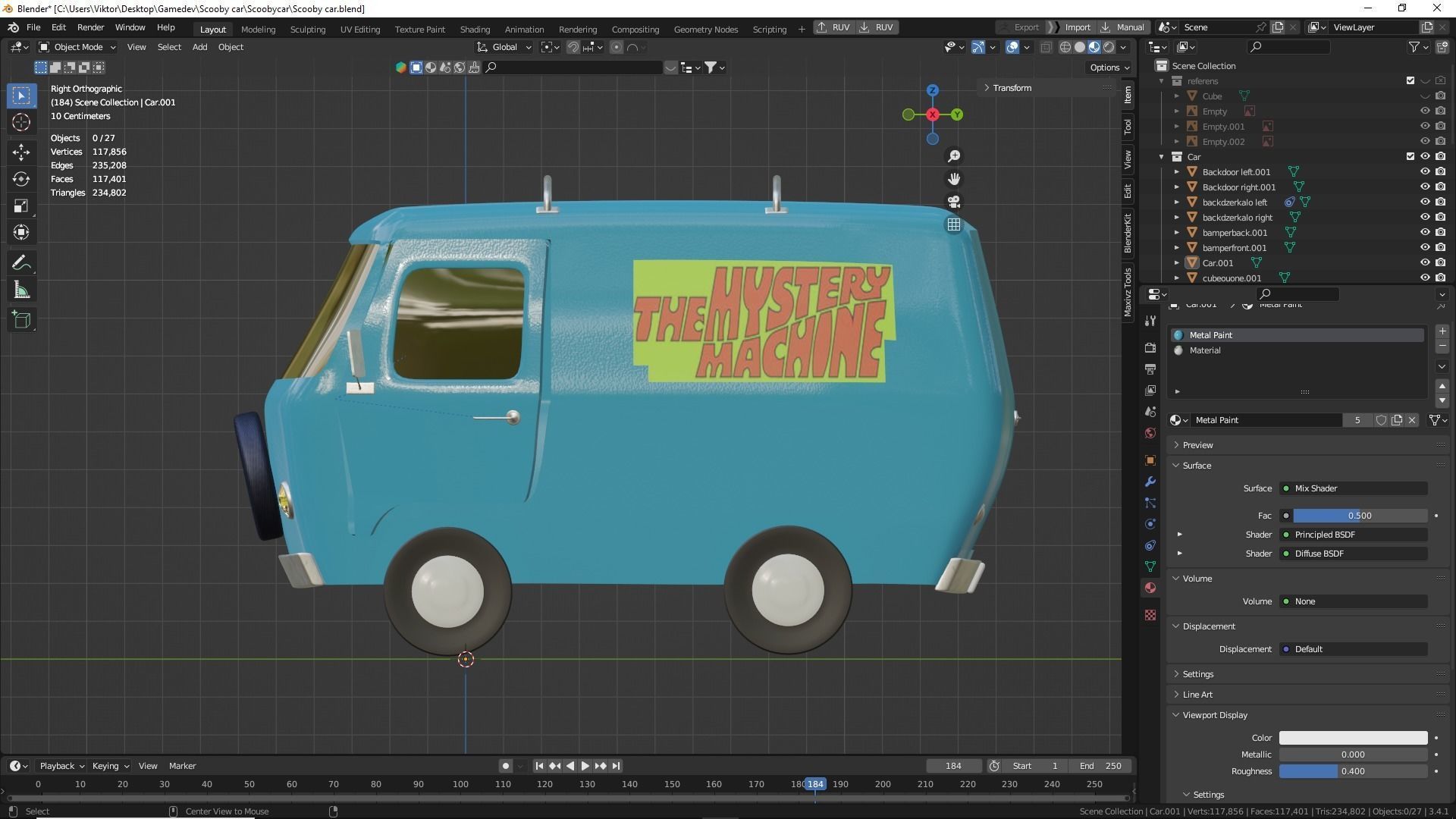Collapse the Surface panel
The width and height of the screenshot is (1456, 819).
pos(1196,466)
